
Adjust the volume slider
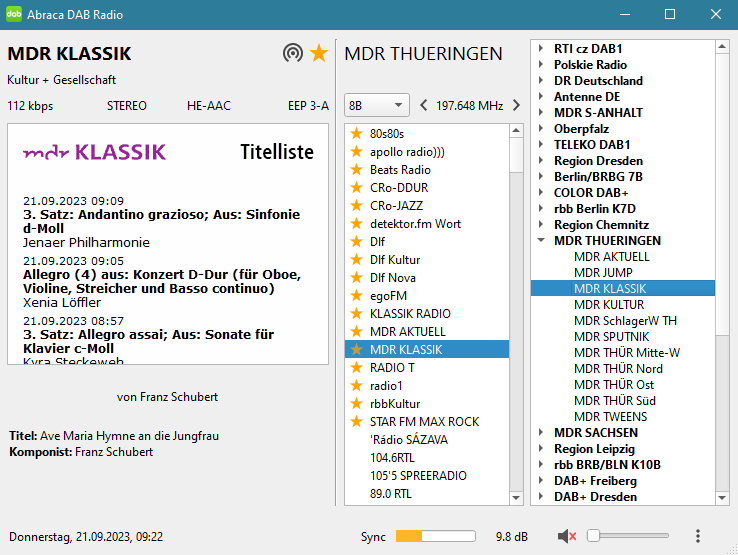(628, 536)
